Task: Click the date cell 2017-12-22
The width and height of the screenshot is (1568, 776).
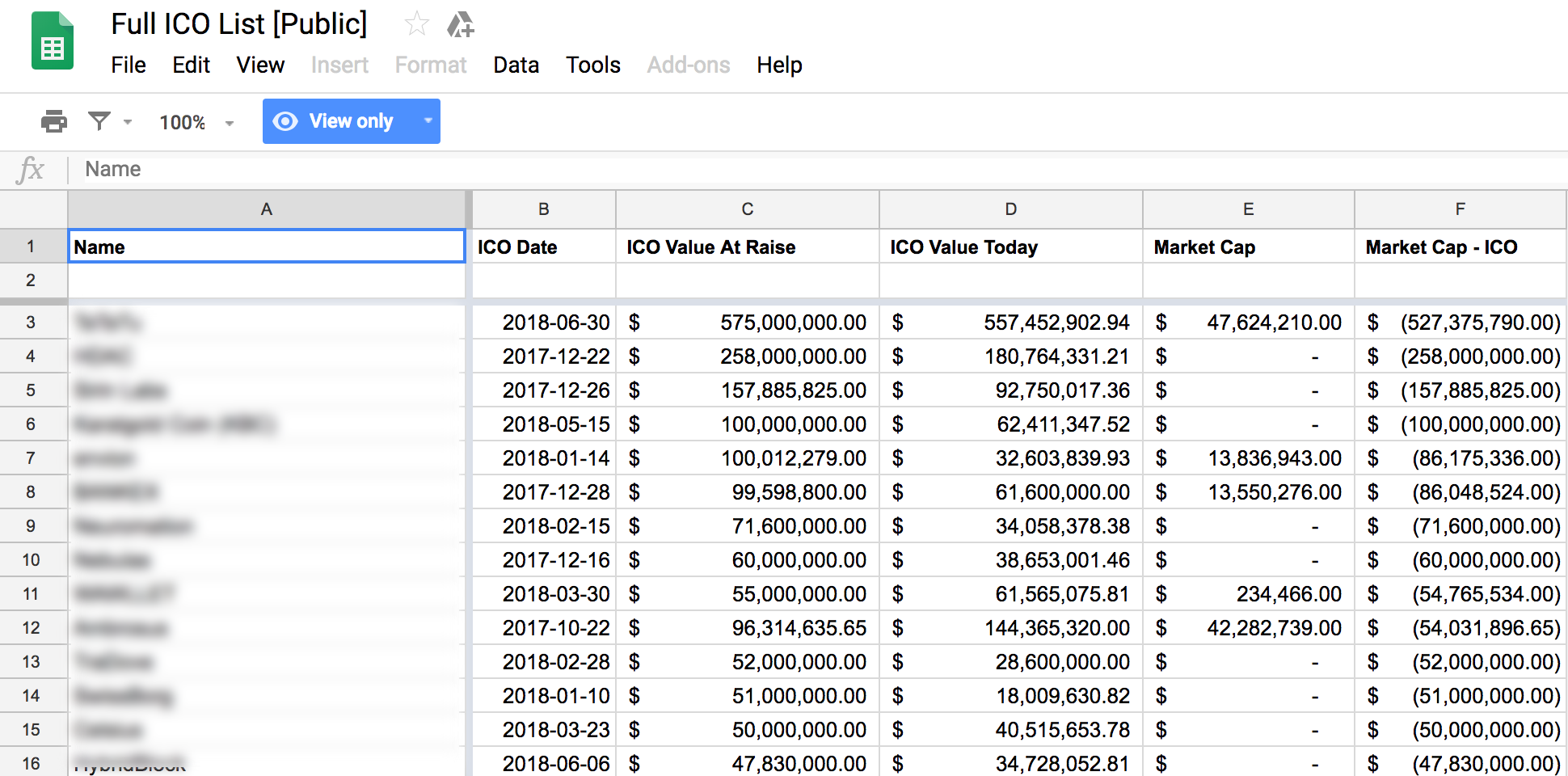Action: tap(544, 356)
